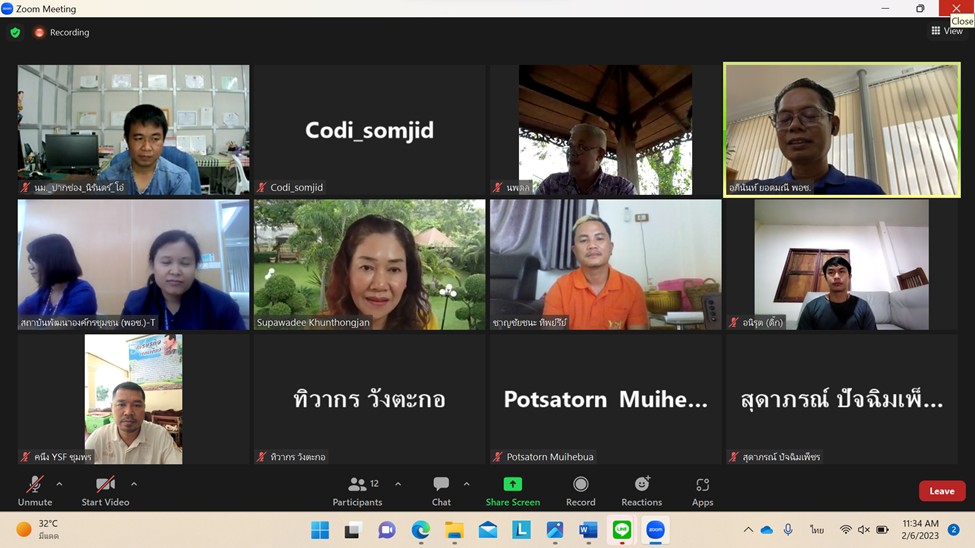Click the Participants icon in the toolbar
The width and height of the screenshot is (975, 548).
(x=357, y=485)
